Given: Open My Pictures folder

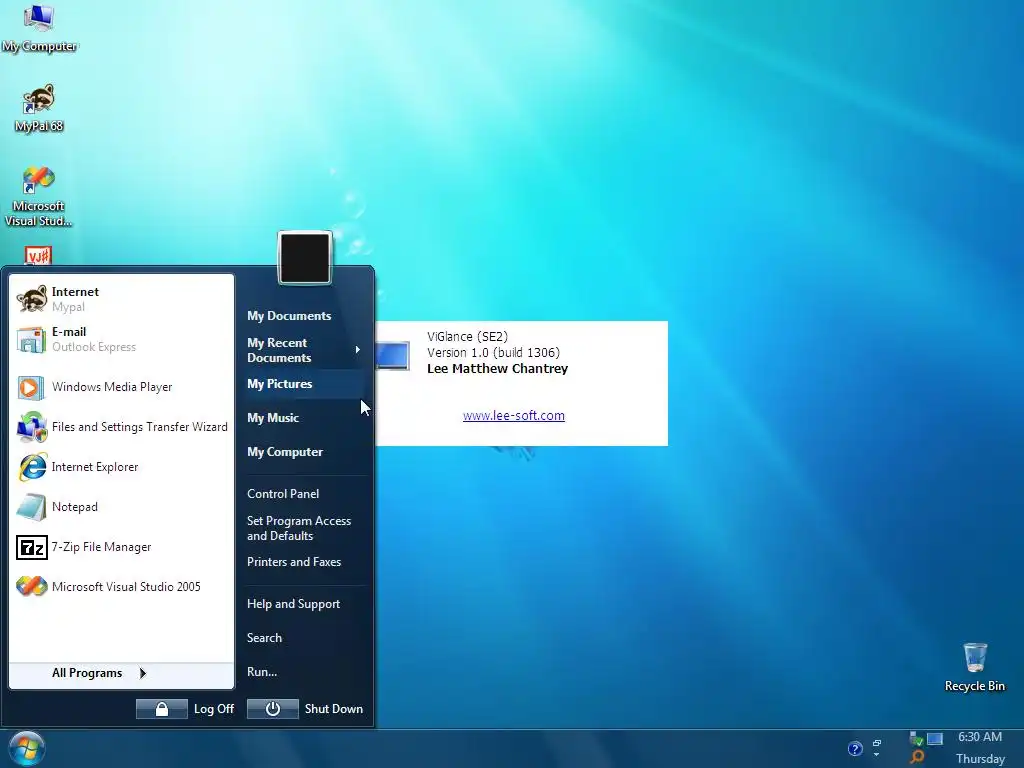Looking at the screenshot, I should [x=303, y=384].
